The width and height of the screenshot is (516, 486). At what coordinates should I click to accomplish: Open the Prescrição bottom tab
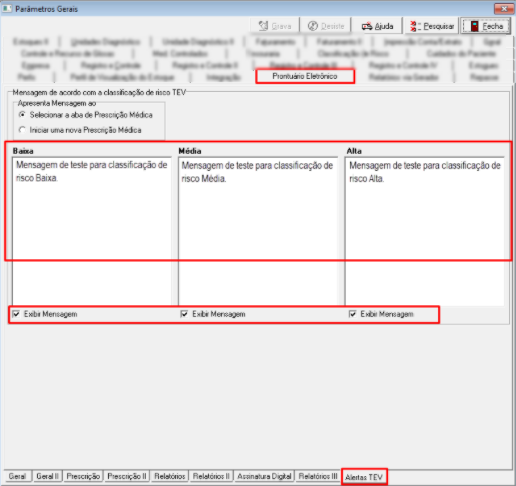coord(83,476)
